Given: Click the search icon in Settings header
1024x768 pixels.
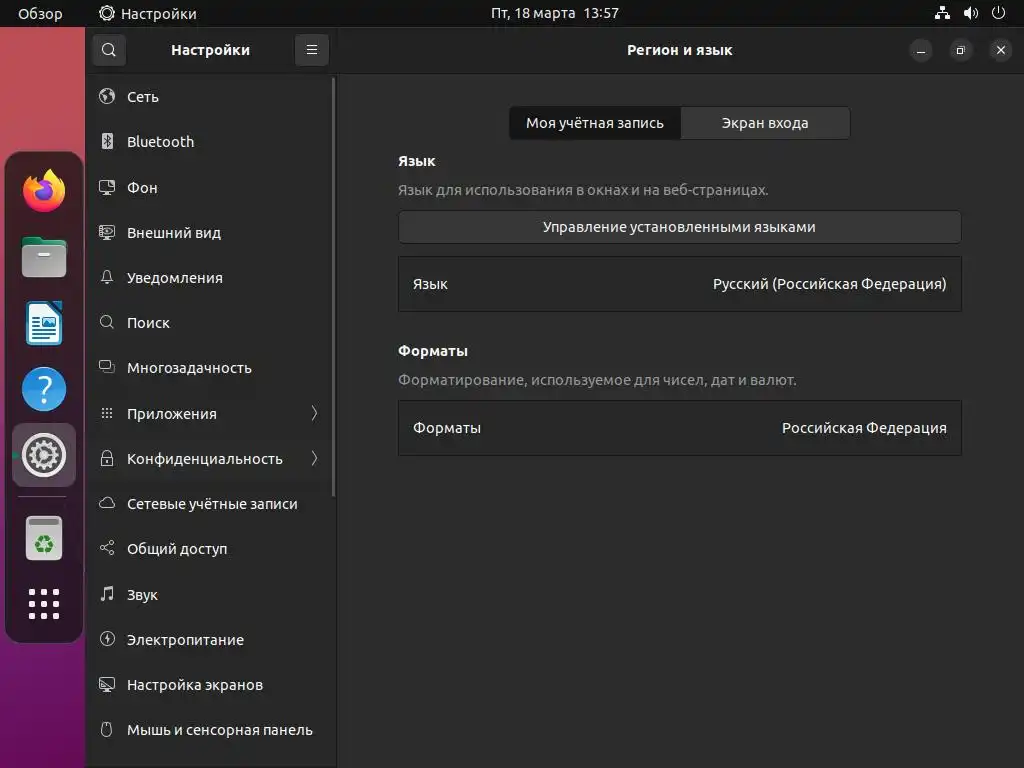Looking at the screenshot, I should (x=109, y=50).
